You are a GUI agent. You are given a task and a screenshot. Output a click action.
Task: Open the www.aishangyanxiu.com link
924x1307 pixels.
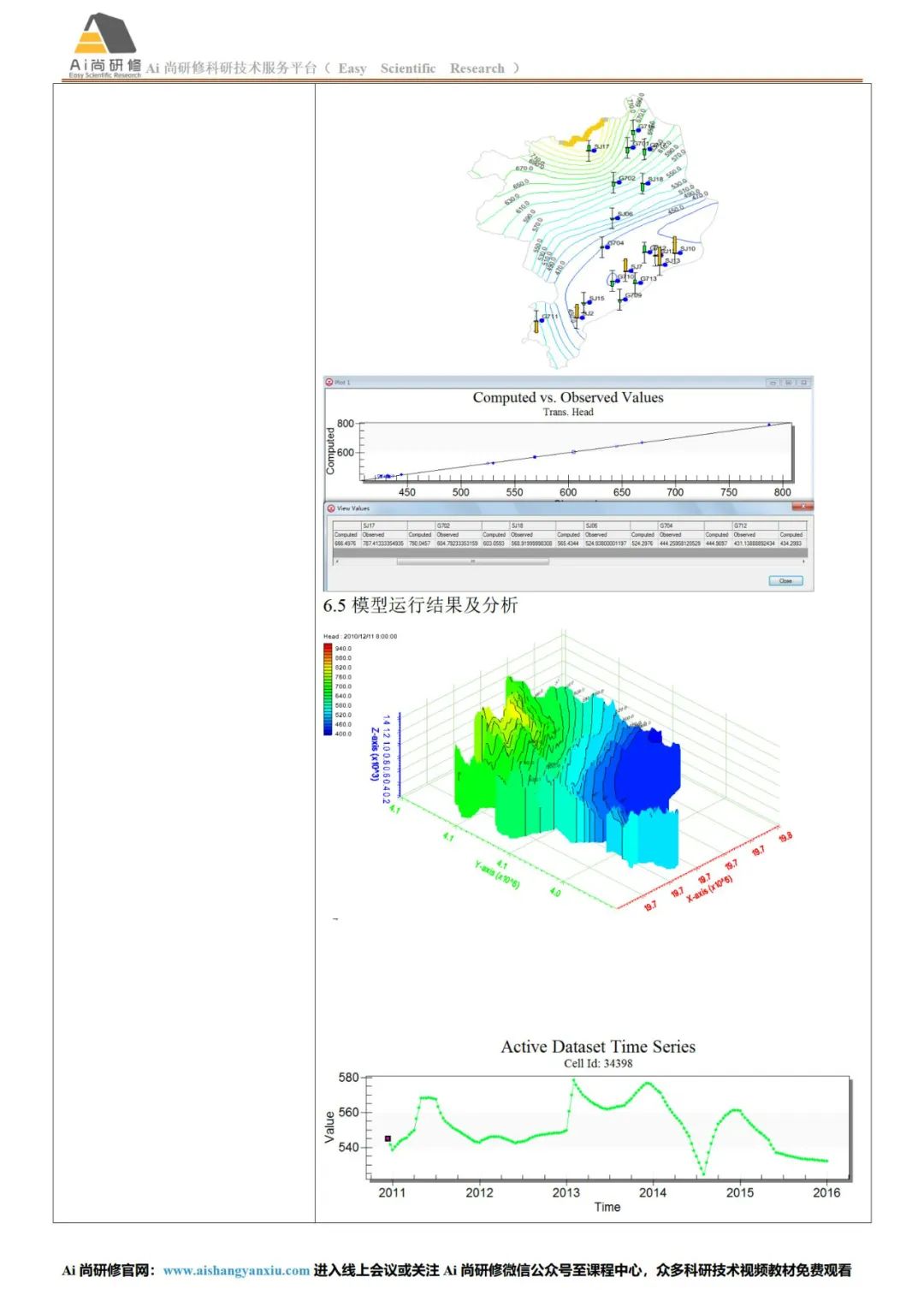236,1270
